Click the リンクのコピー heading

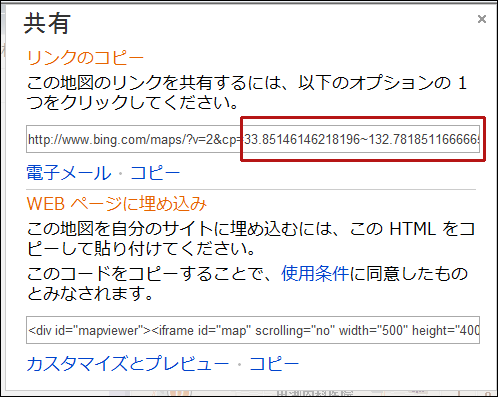[85, 57]
